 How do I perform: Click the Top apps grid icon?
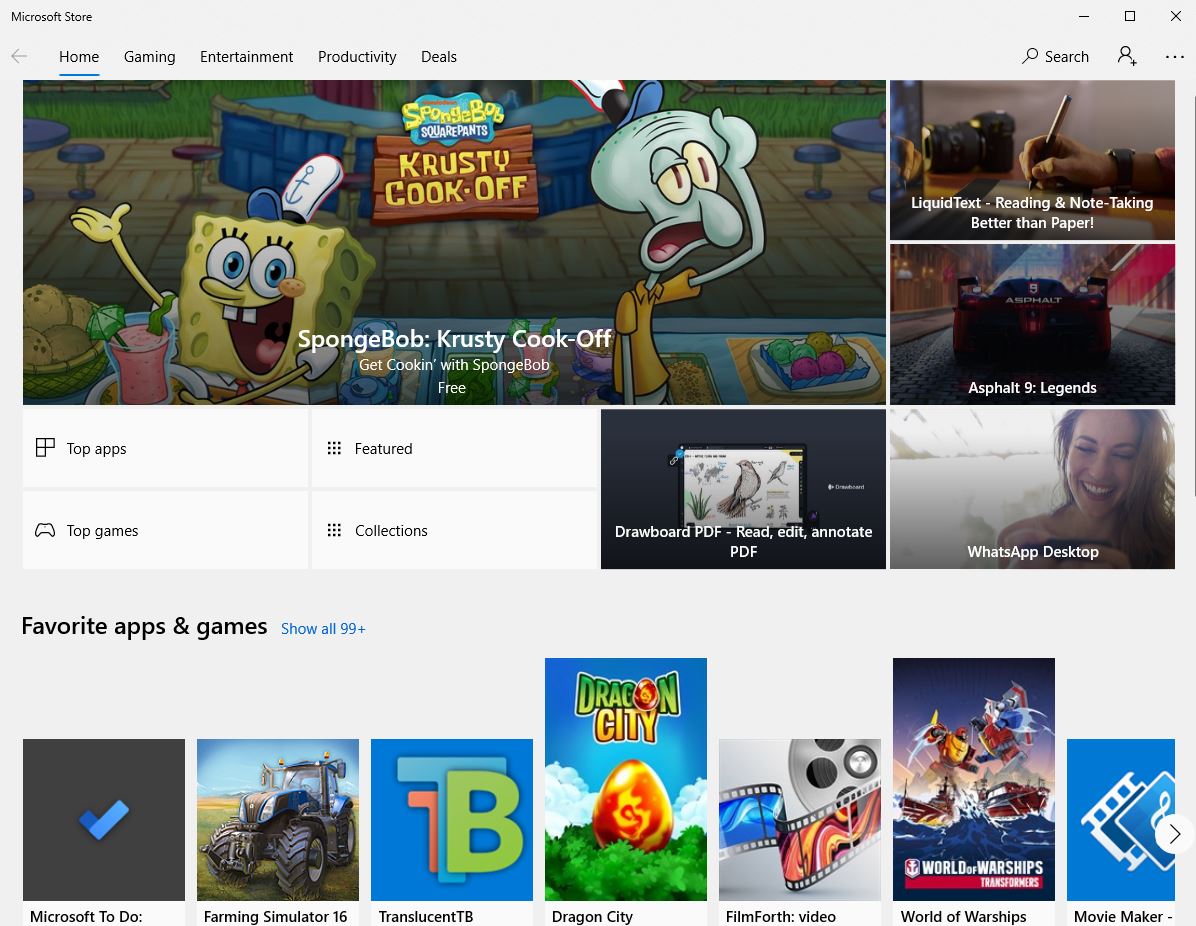click(x=45, y=448)
